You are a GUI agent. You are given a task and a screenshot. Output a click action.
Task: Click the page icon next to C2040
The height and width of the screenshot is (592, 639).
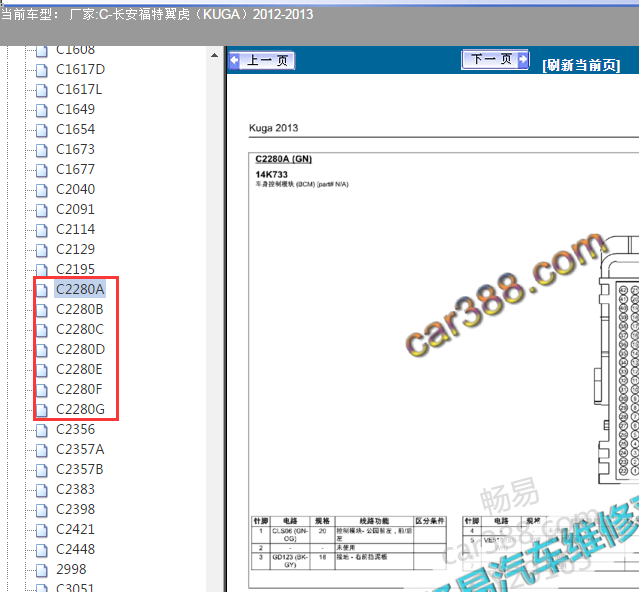point(42,190)
